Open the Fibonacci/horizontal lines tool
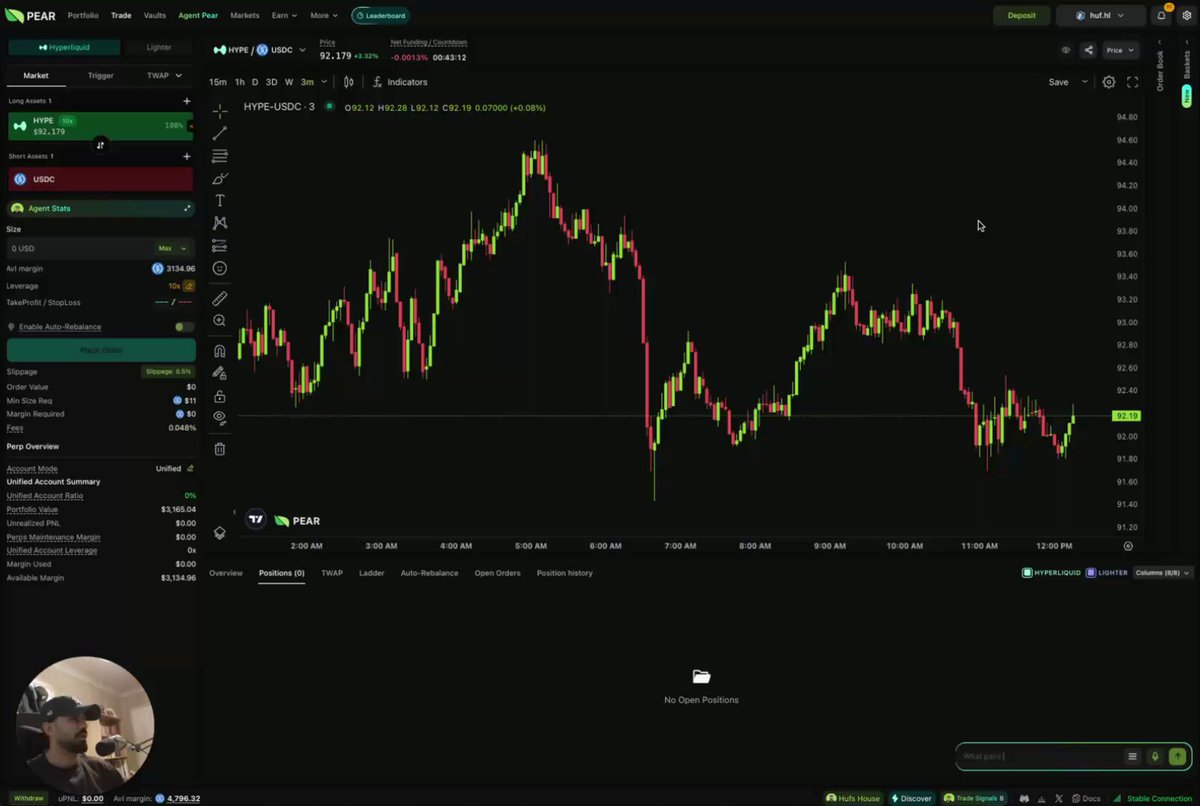 tap(220, 156)
